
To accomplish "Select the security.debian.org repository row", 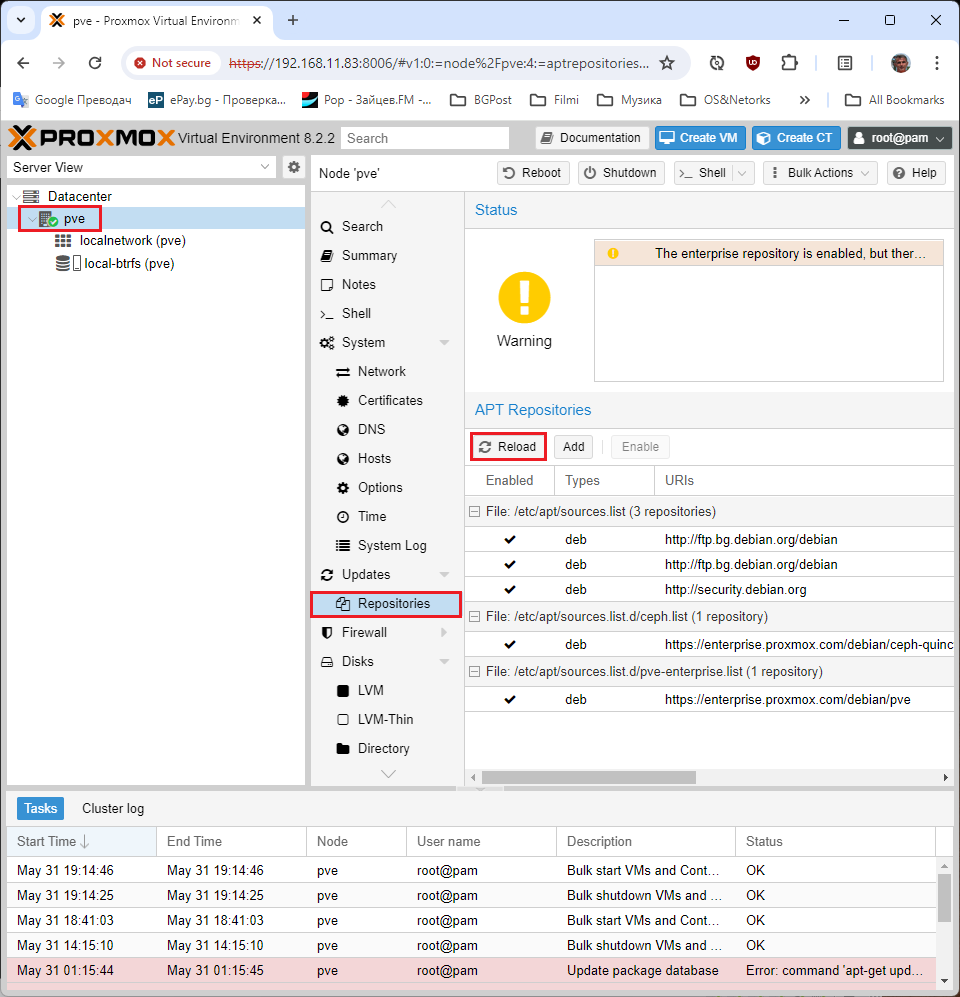I will pyautogui.click(x=709, y=590).
